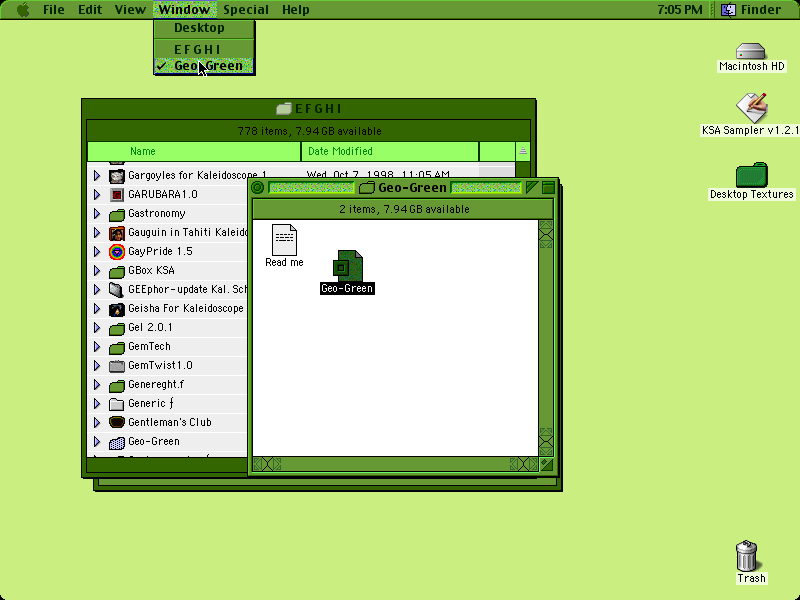The image size is (800, 600).
Task: Select the Read me document icon
Action: 284,240
